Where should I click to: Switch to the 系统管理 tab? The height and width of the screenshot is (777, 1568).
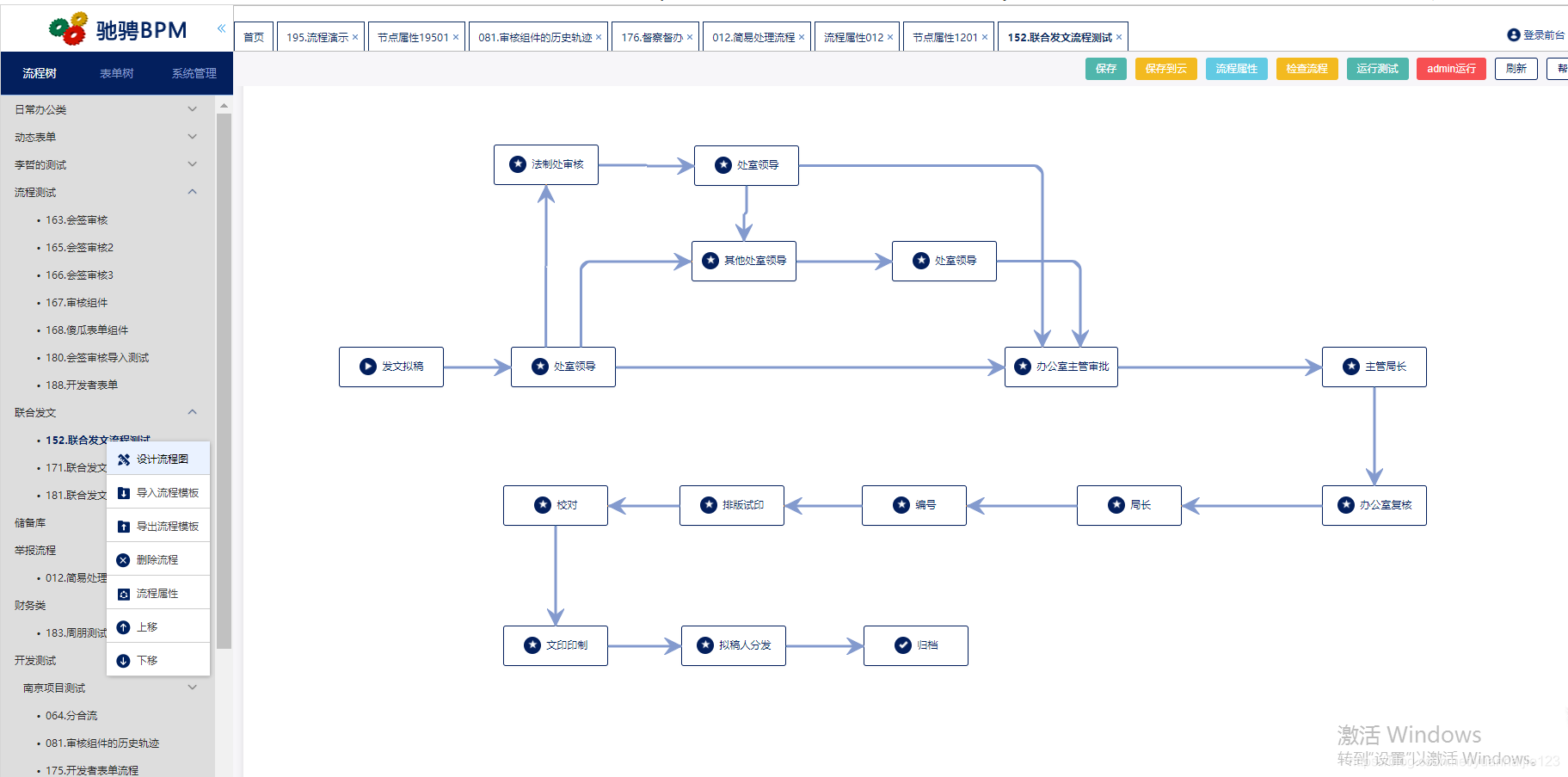pos(194,73)
